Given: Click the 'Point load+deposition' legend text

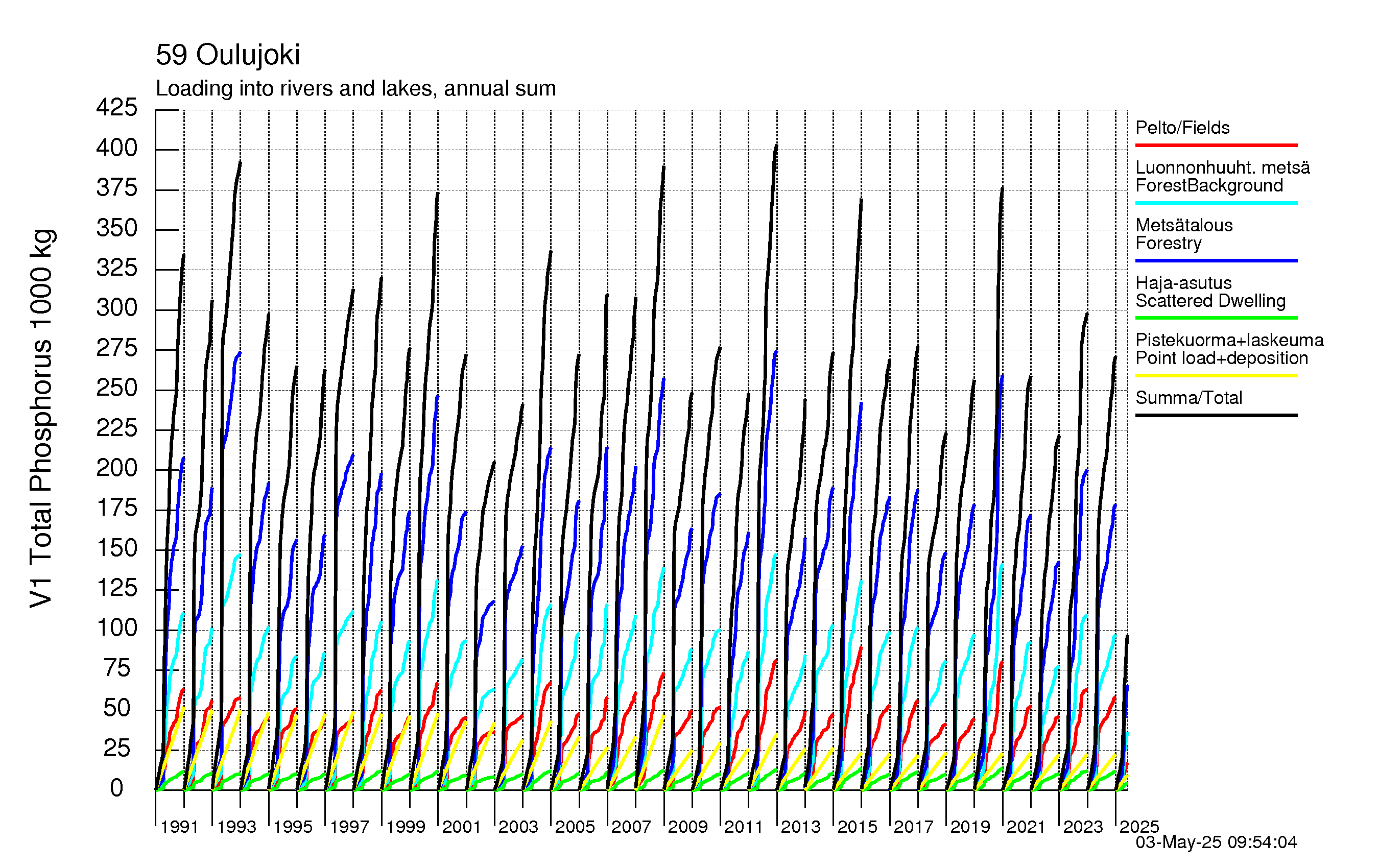Looking at the screenshot, I should (x=1222, y=358).
